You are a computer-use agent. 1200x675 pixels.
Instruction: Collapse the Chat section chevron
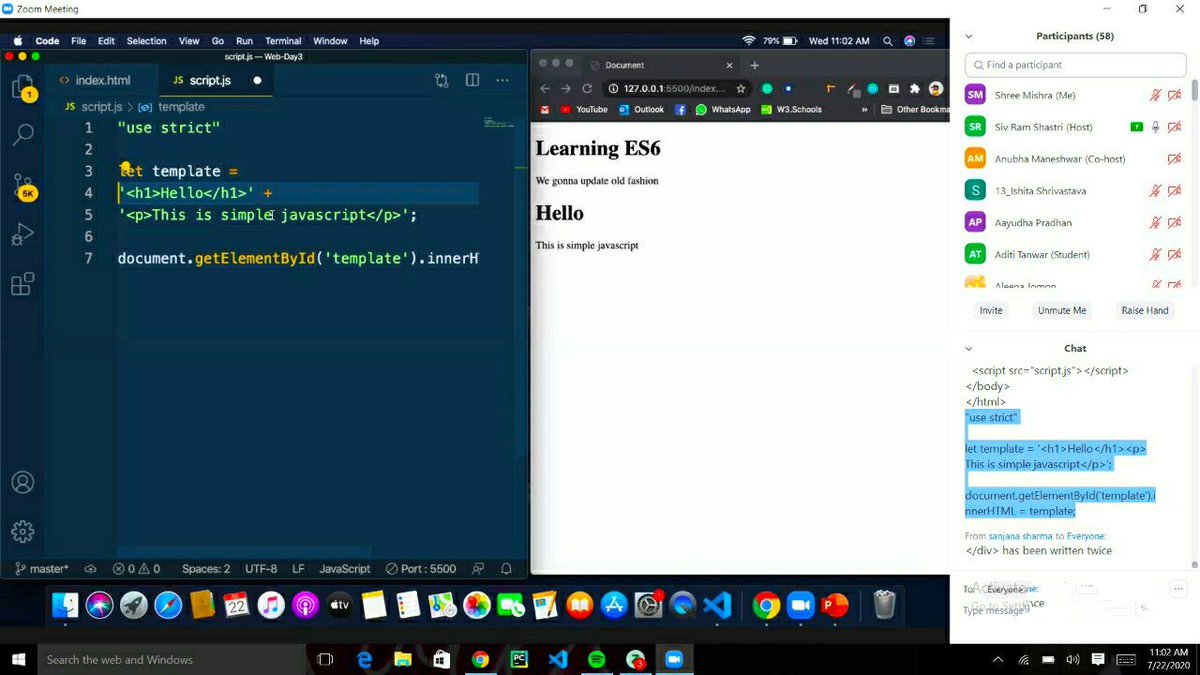pyautogui.click(x=966, y=348)
